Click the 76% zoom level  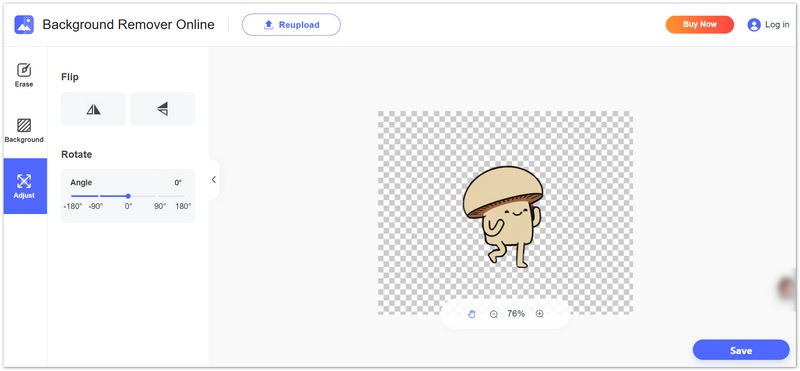click(x=516, y=314)
